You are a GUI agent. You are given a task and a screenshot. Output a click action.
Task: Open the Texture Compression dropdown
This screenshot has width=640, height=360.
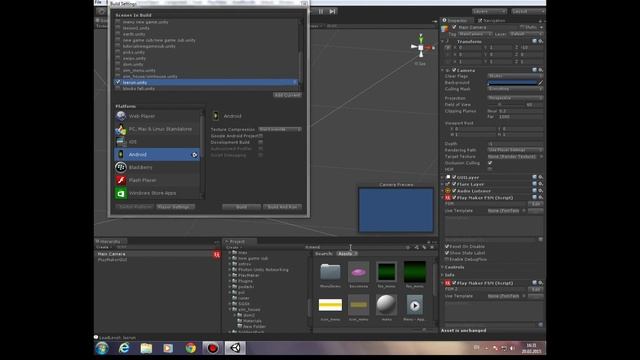(x=280, y=129)
